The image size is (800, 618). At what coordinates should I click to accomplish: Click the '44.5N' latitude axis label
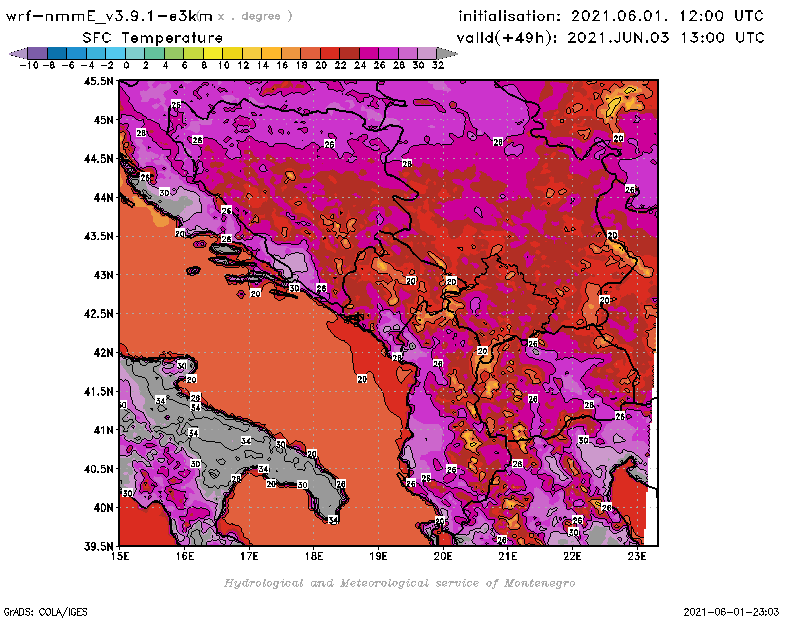(x=98, y=159)
